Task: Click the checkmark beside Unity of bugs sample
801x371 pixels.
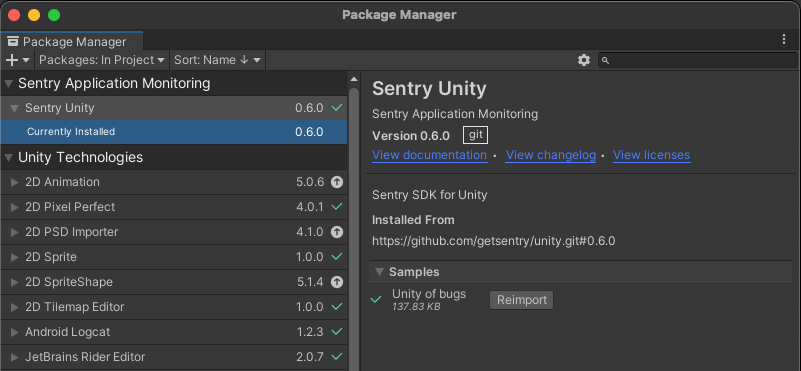Action: point(376,299)
